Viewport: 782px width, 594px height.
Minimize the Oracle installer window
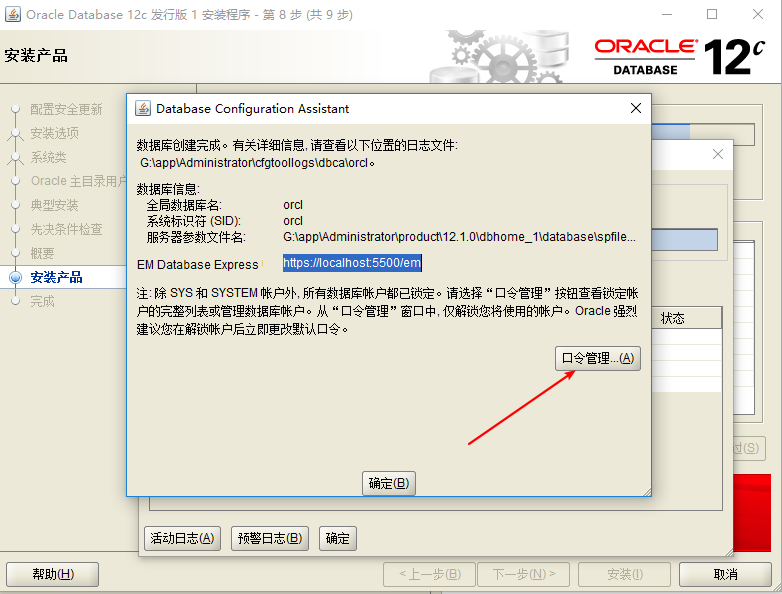coord(667,14)
